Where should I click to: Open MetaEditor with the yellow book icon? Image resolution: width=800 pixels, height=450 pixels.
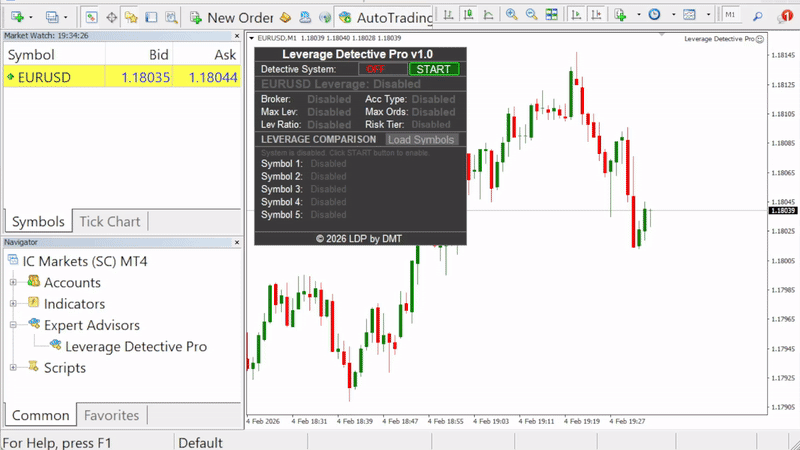click(285, 17)
